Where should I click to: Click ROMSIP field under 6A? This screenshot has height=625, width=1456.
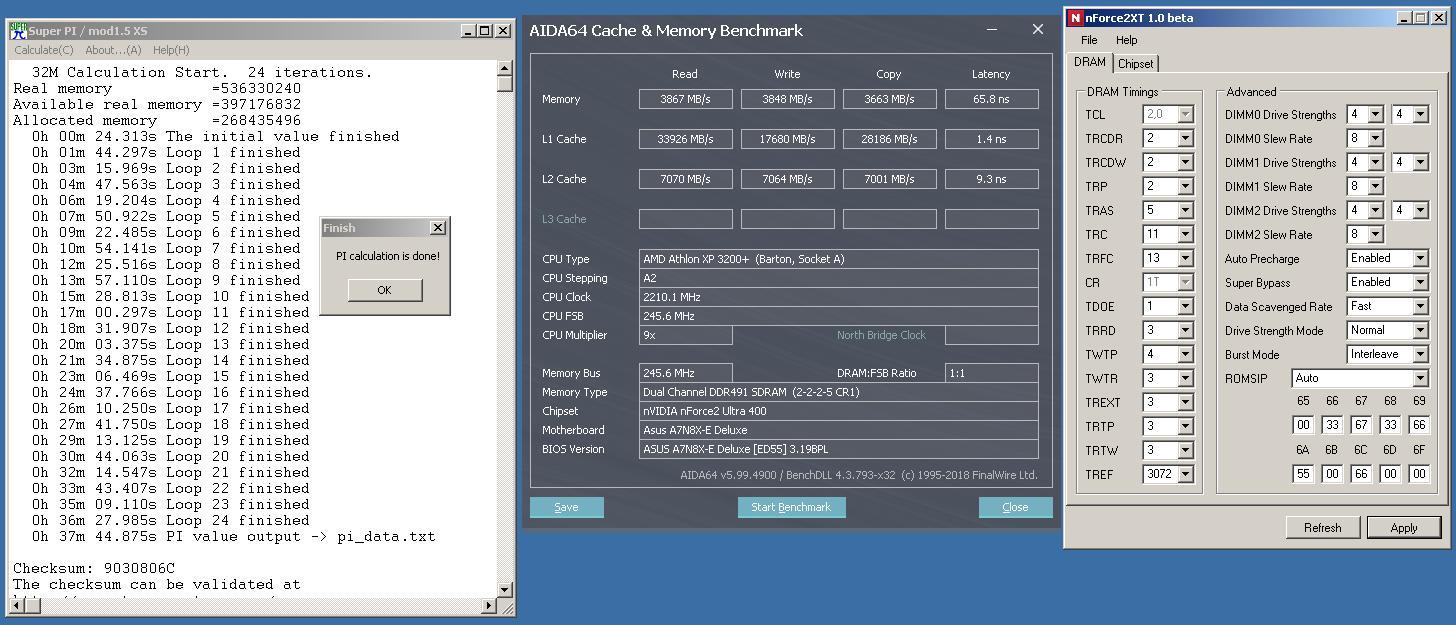pyautogui.click(x=1303, y=474)
